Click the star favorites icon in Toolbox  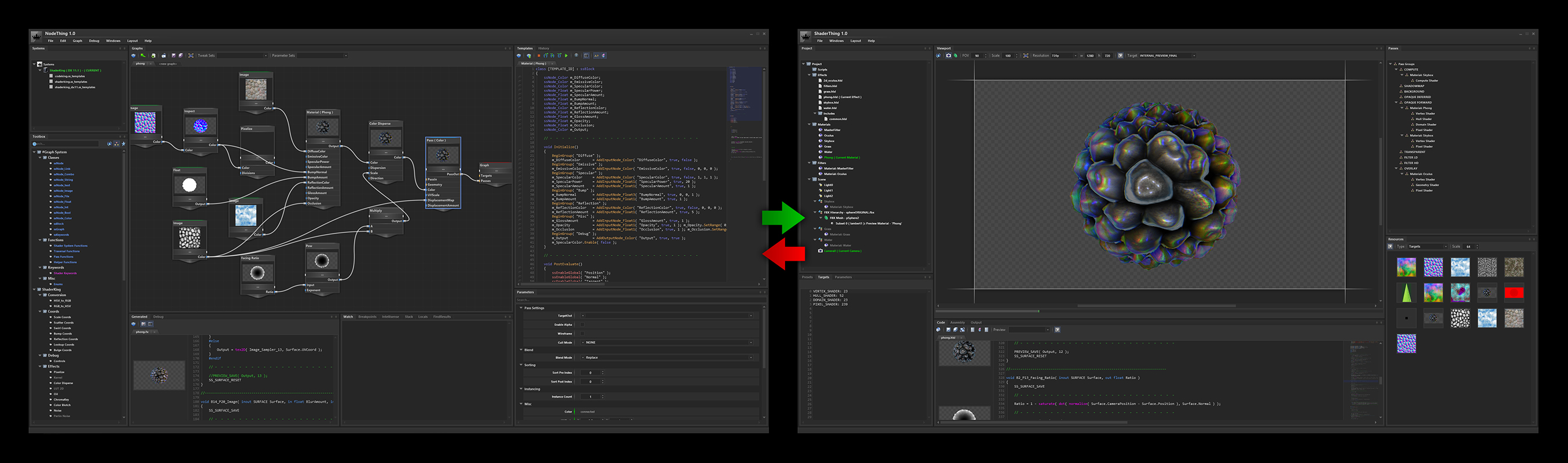(x=124, y=144)
